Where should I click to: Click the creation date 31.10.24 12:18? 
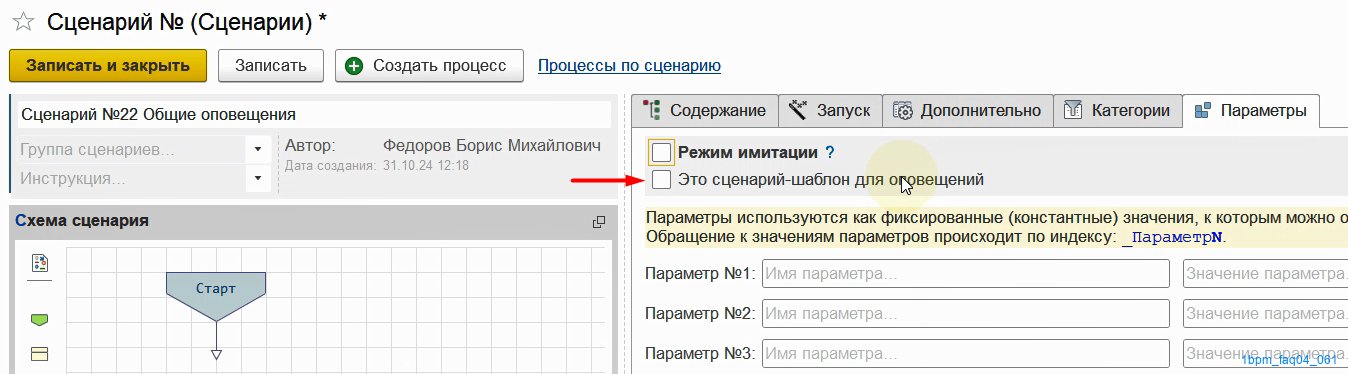(x=426, y=165)
